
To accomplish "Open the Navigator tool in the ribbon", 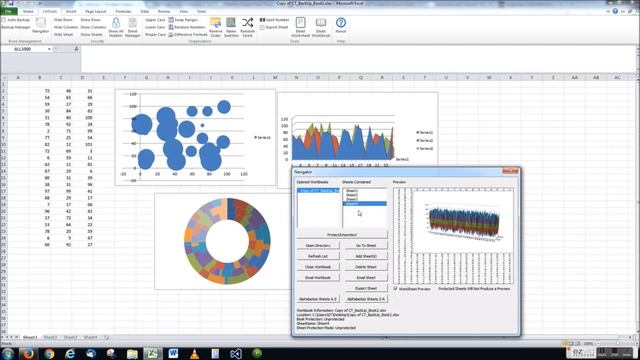I will 40,26.
